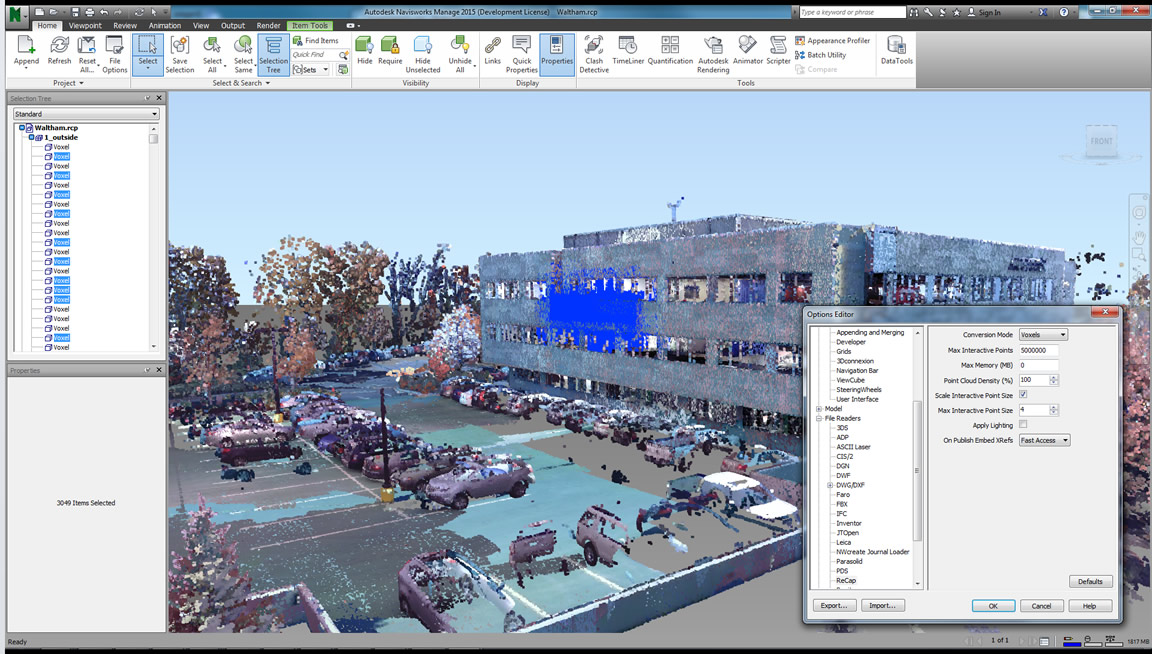The width and height of the screenshot is (1152, 654).
Task: Click the Help button in Options Editor
Action: (1089, 606)
